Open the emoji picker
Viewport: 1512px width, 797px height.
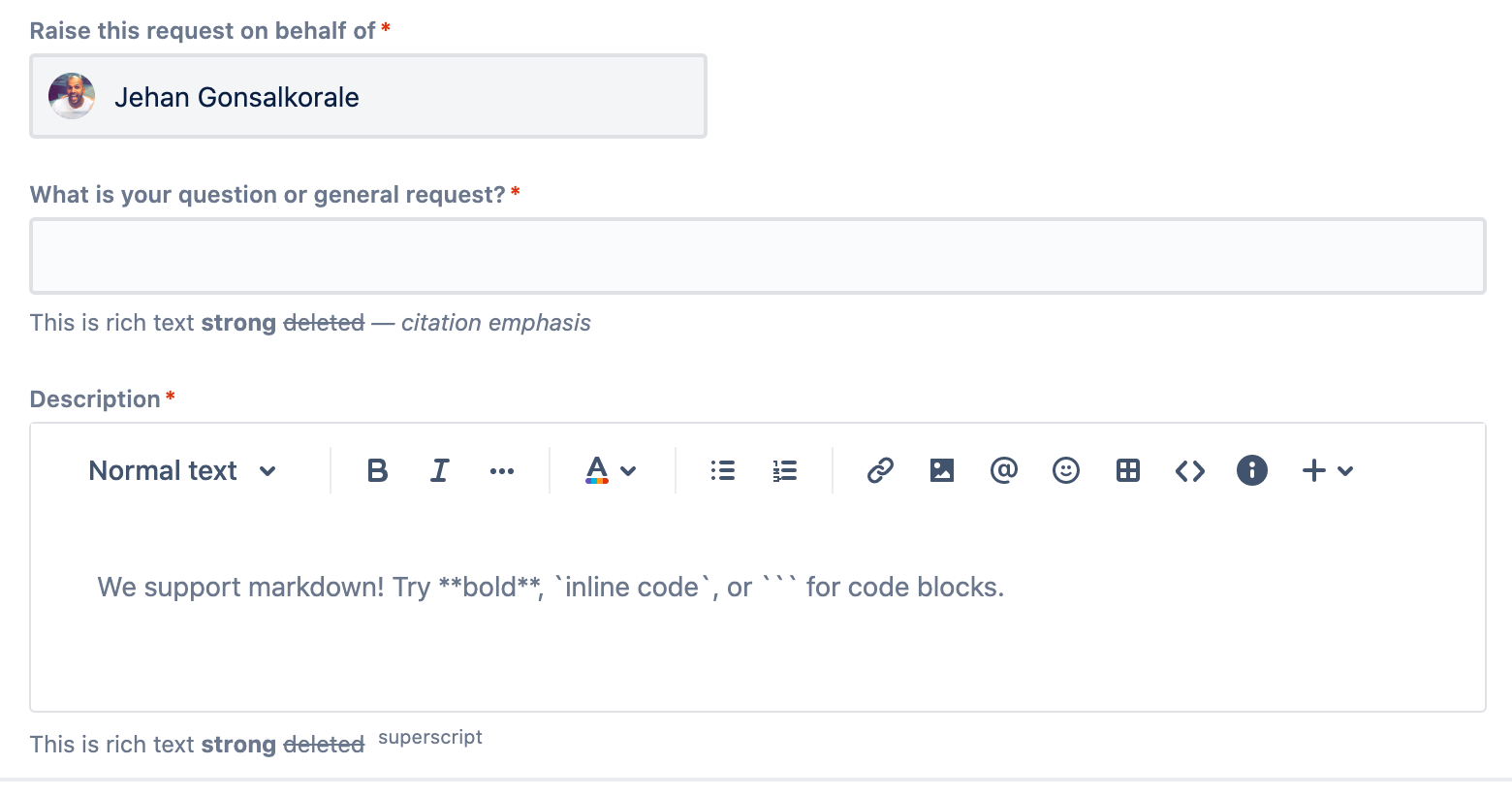(x=1065, y=471)
